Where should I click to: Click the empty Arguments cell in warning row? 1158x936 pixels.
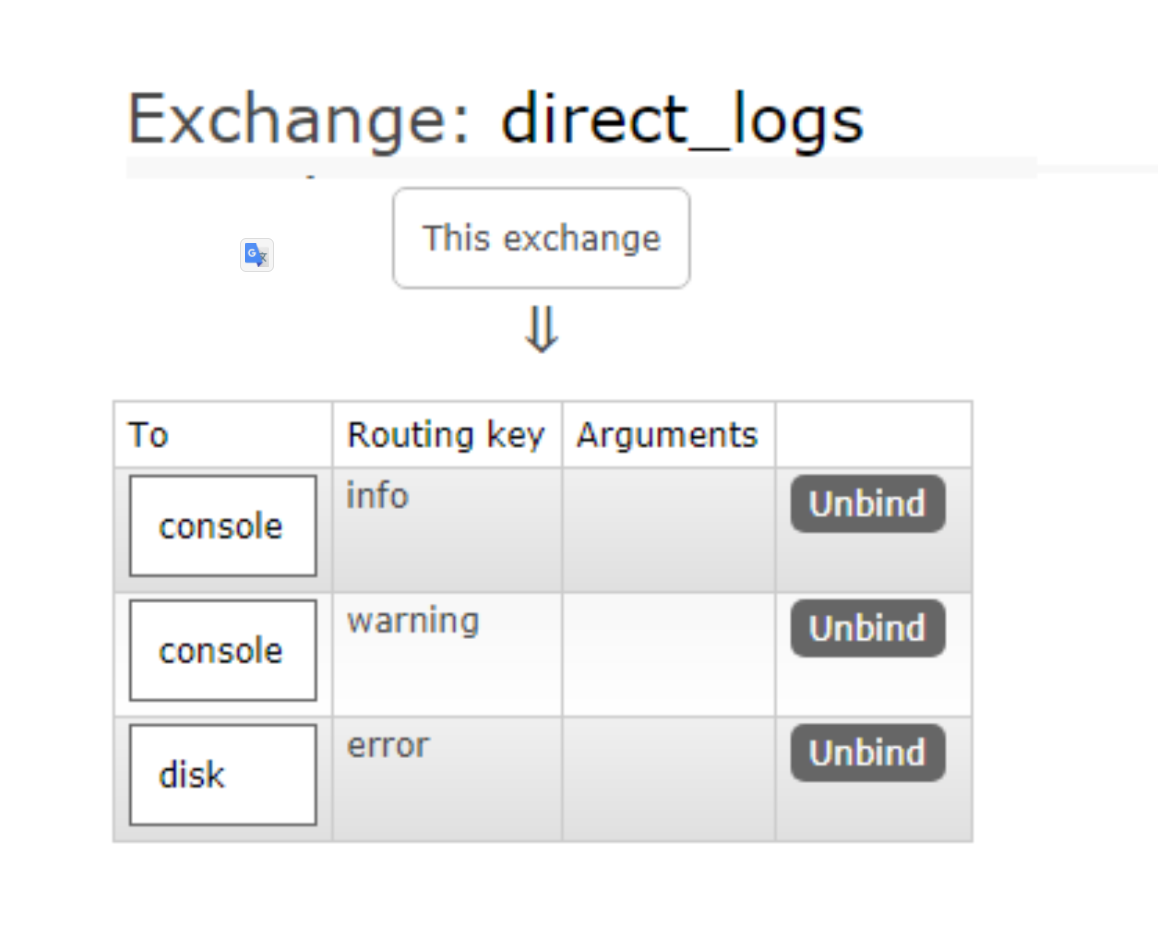click(x=668, y=655)
